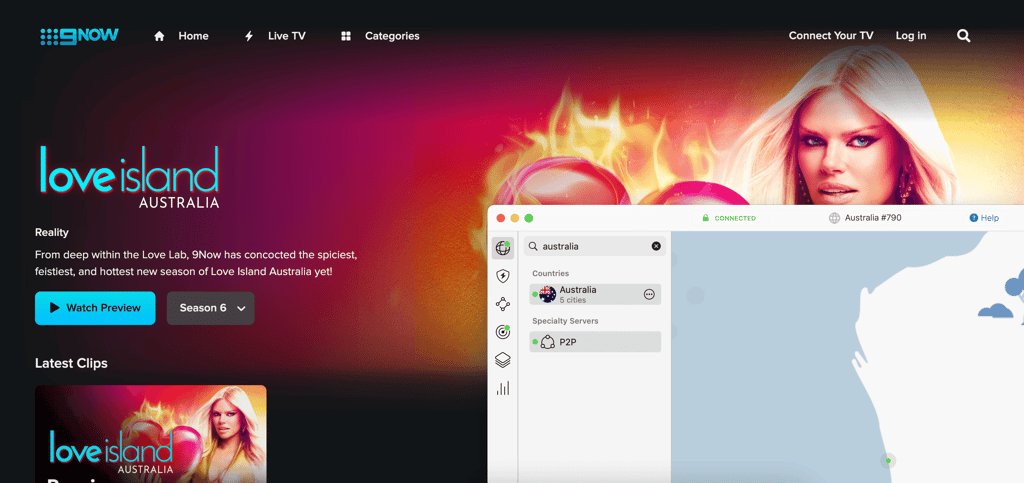Click the Reality genre label
This screenshot has width=1024, height=483.
52,232
